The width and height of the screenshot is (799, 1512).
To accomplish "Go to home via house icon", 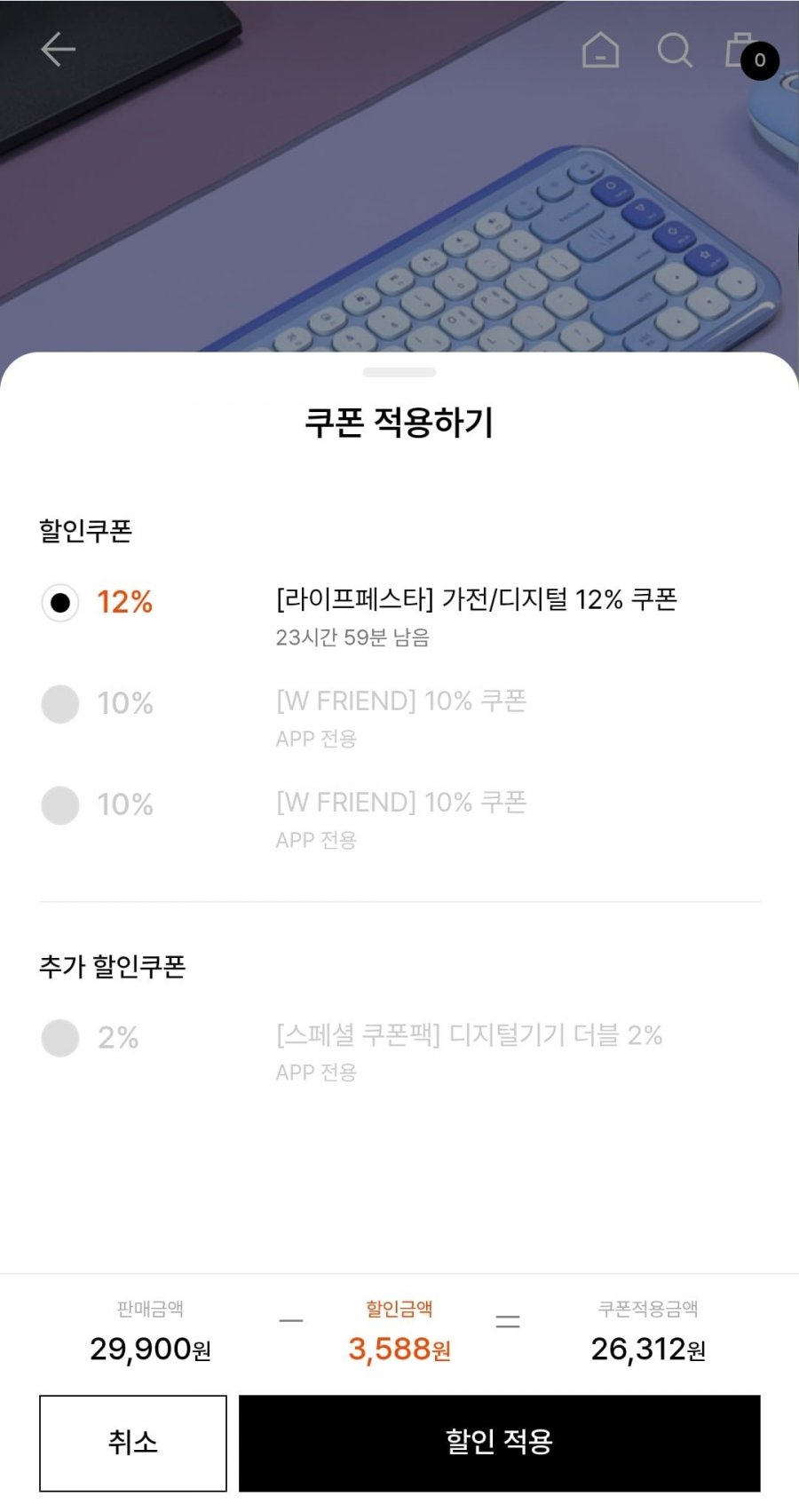I will 600,50.
